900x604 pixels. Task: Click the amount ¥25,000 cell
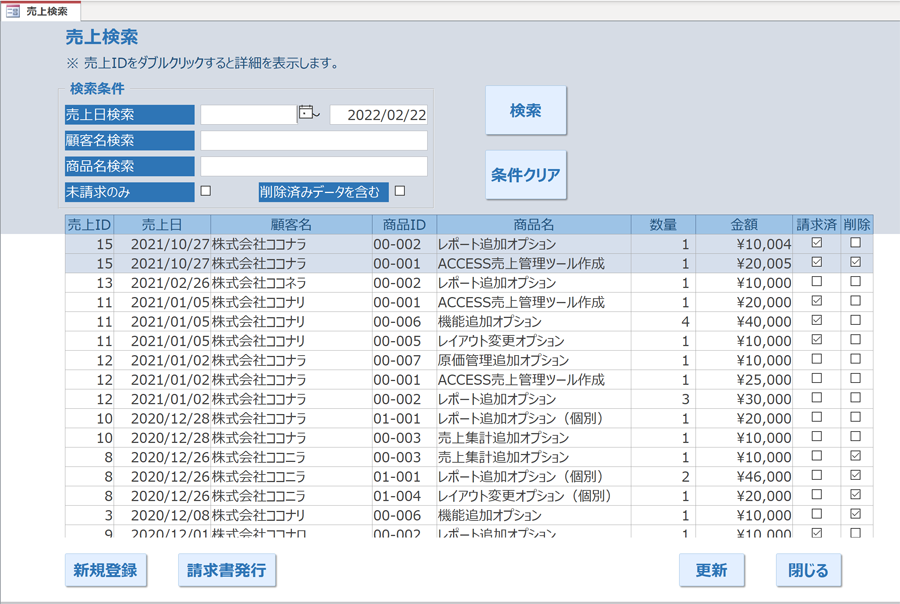click(x=744, y=380)
